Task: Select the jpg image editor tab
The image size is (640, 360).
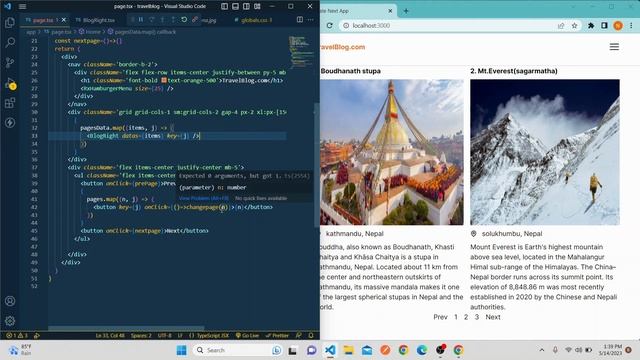Action: (x=209, y=20)
